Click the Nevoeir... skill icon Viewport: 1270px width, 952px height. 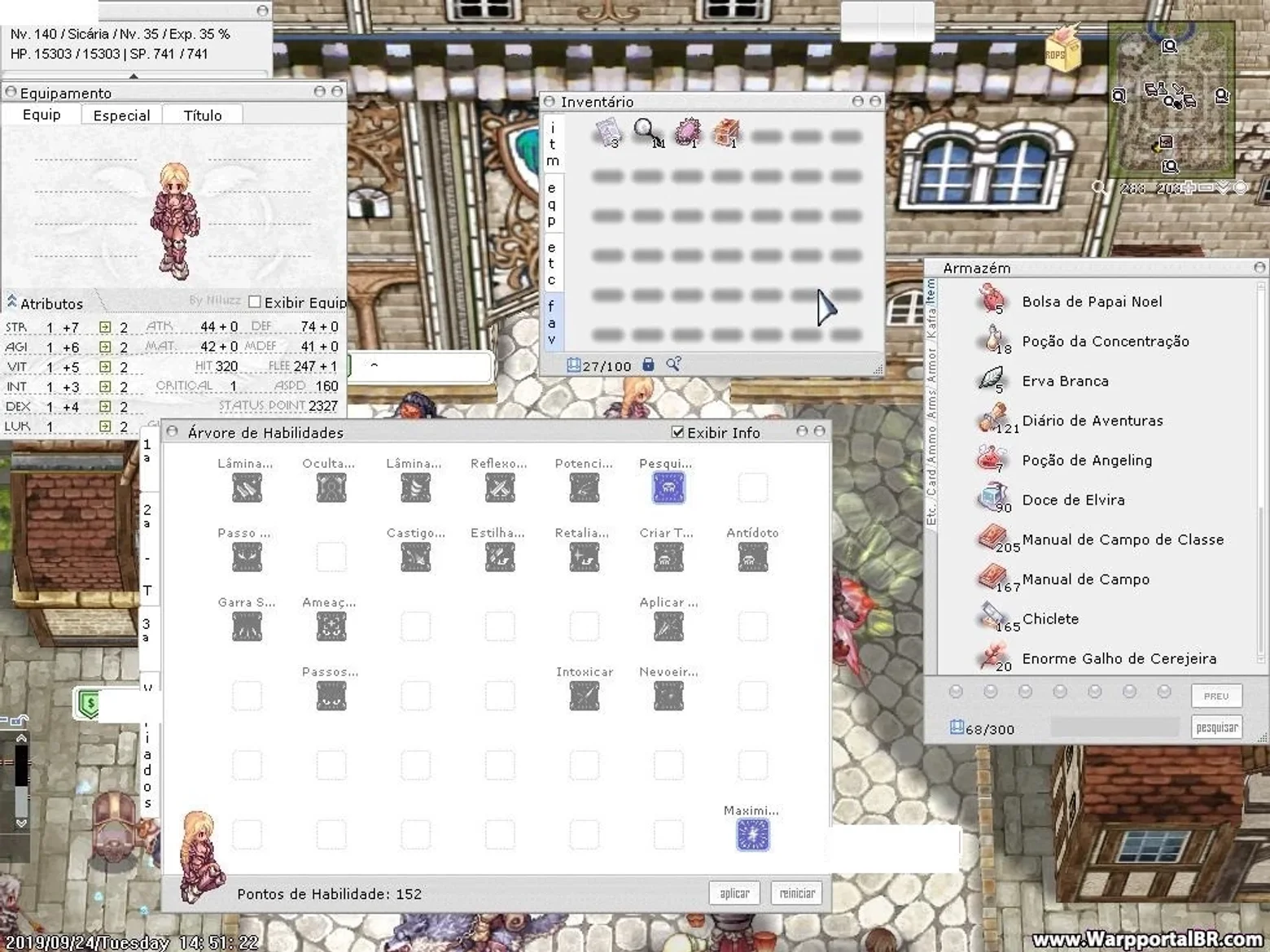pyautogui.click(x=668, y=696)
